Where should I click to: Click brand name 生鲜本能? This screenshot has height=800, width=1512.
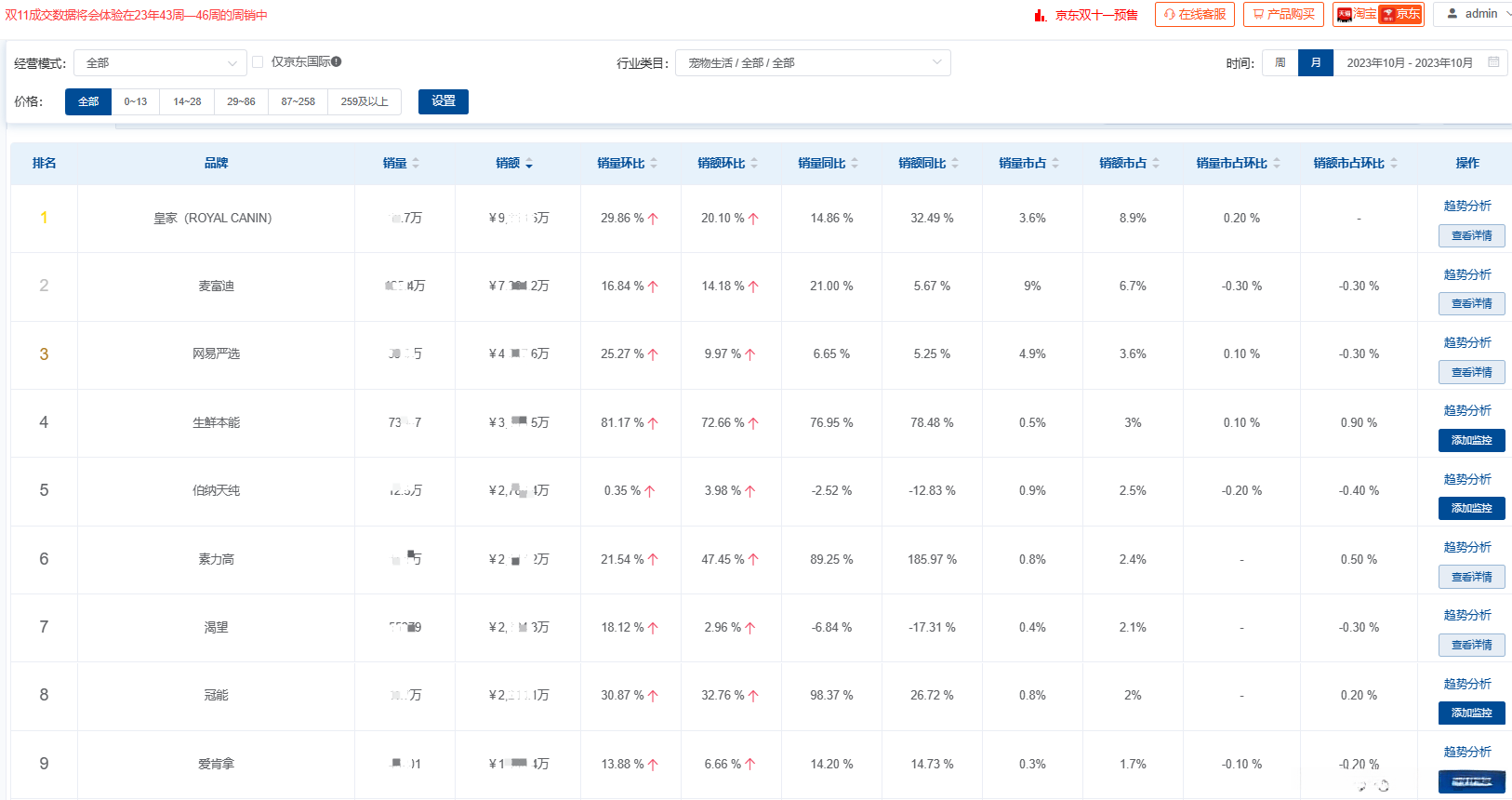(217, 422)
